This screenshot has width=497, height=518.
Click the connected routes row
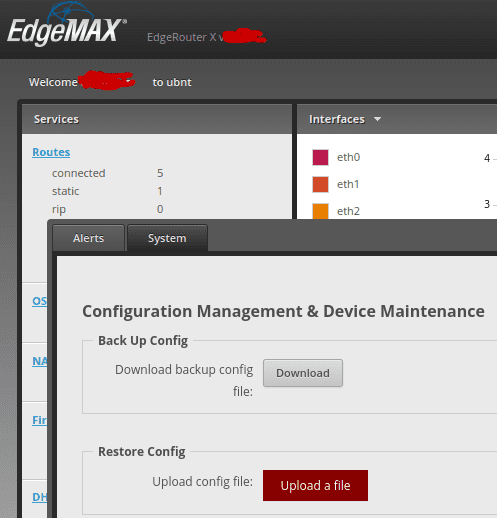[x=107, y=173]
